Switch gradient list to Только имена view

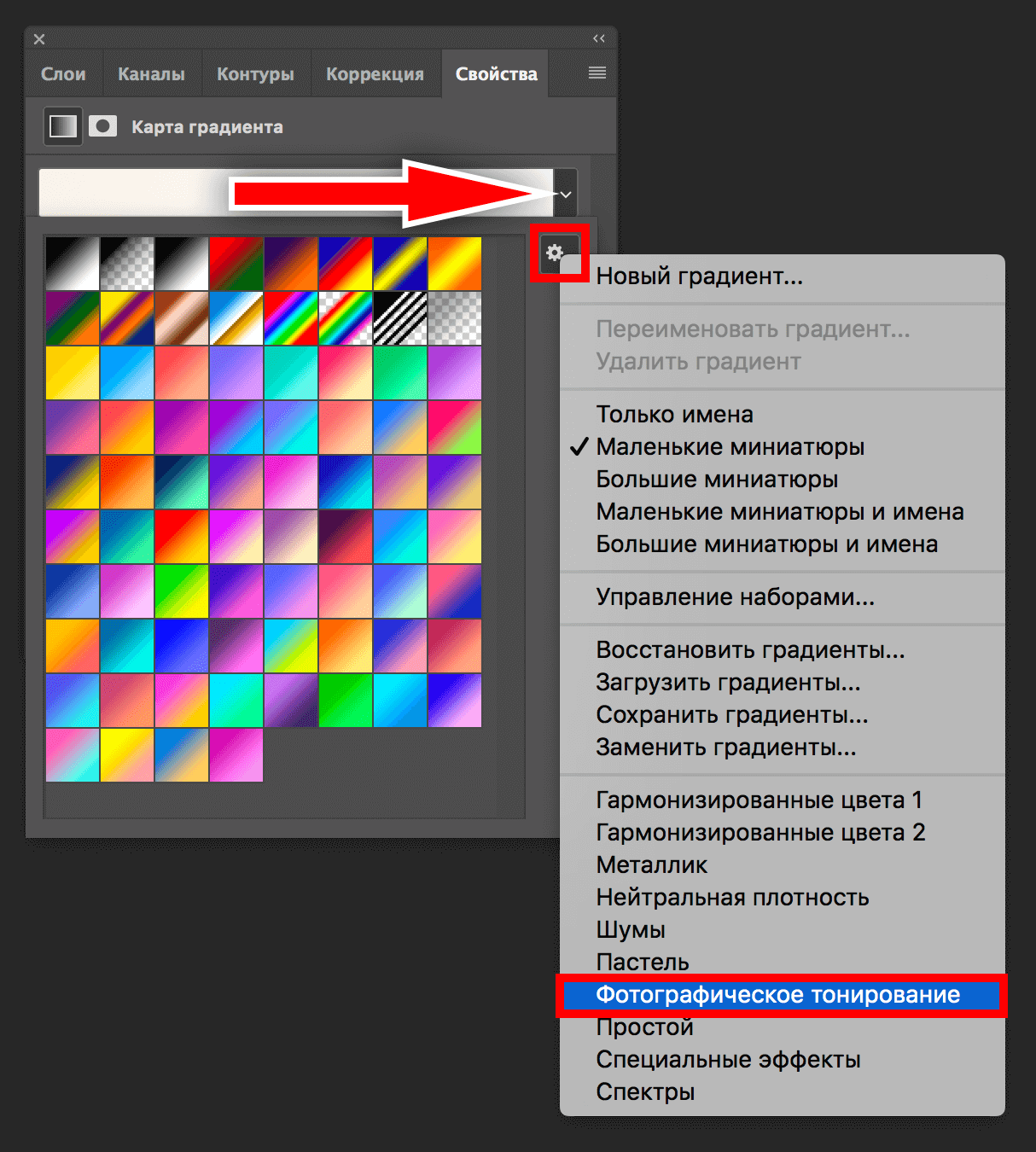[673, 415]
